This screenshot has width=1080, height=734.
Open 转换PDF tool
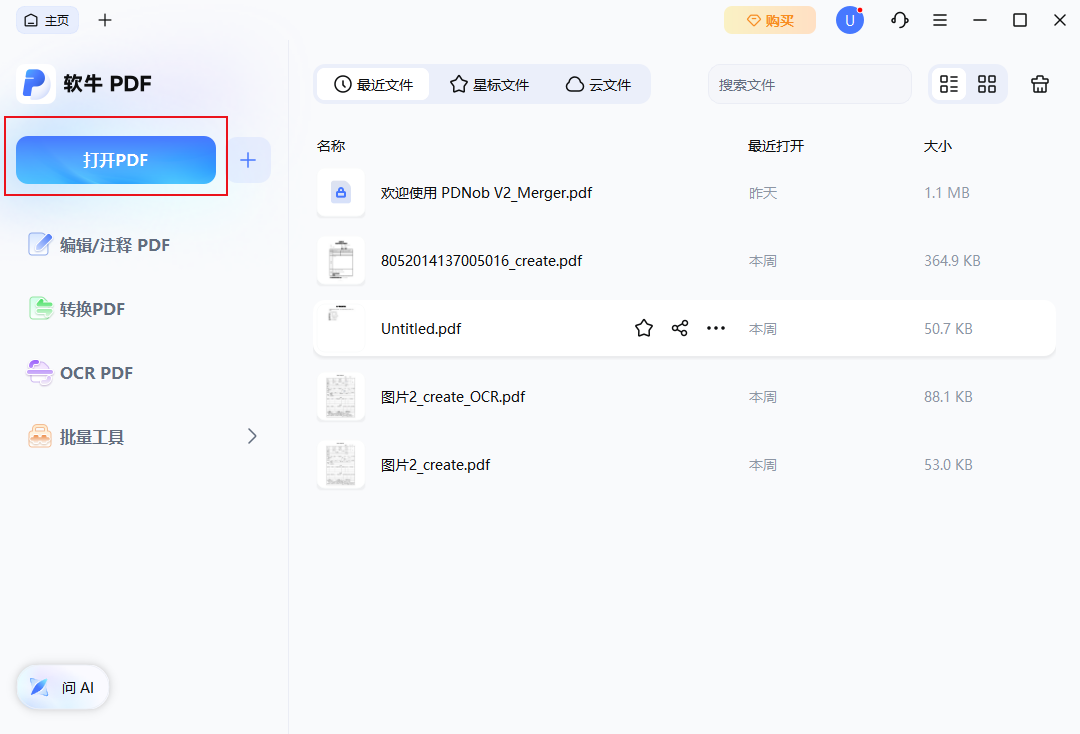76,308
